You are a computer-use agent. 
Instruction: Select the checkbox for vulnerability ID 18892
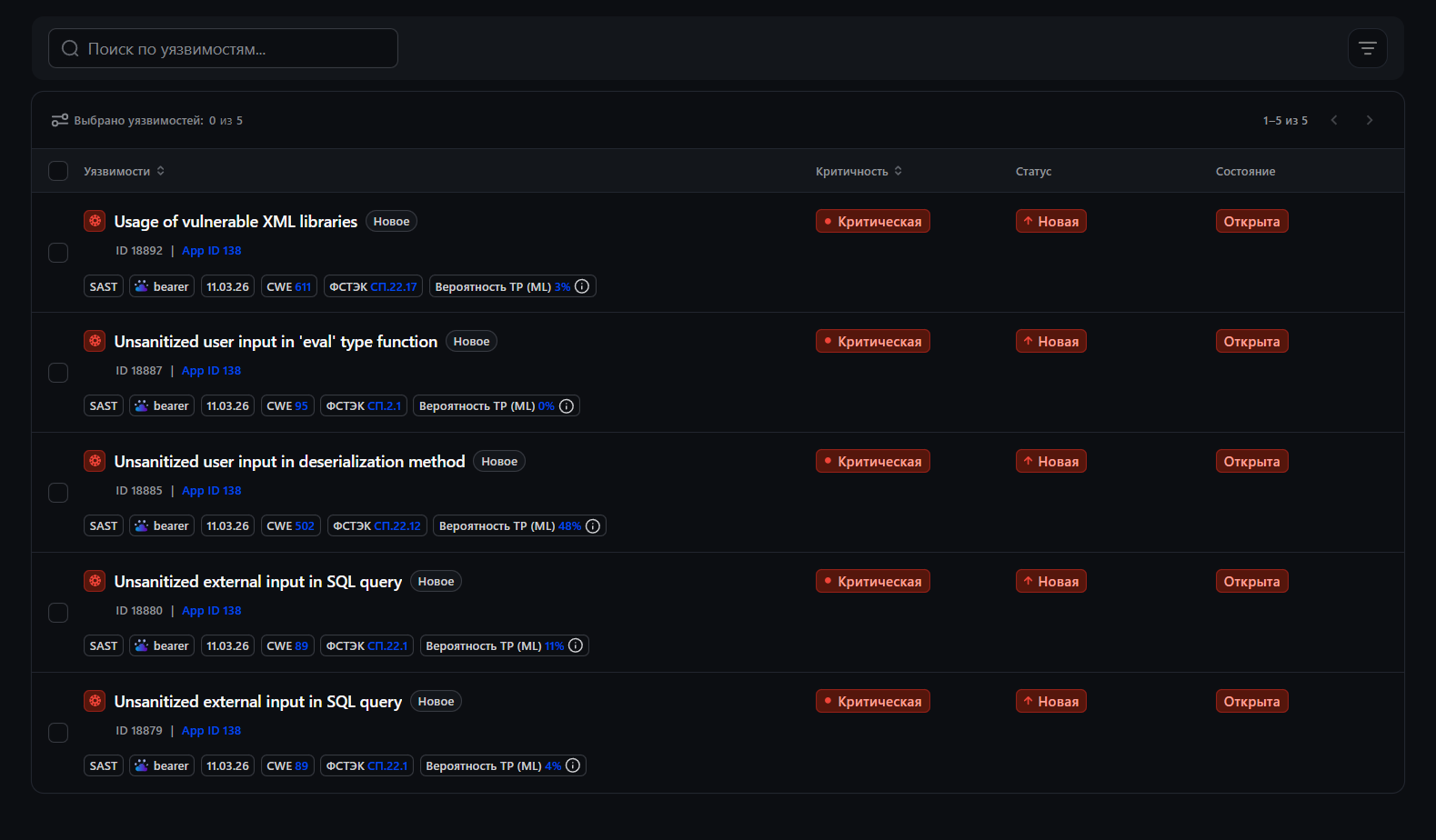(x=58, y=253)
